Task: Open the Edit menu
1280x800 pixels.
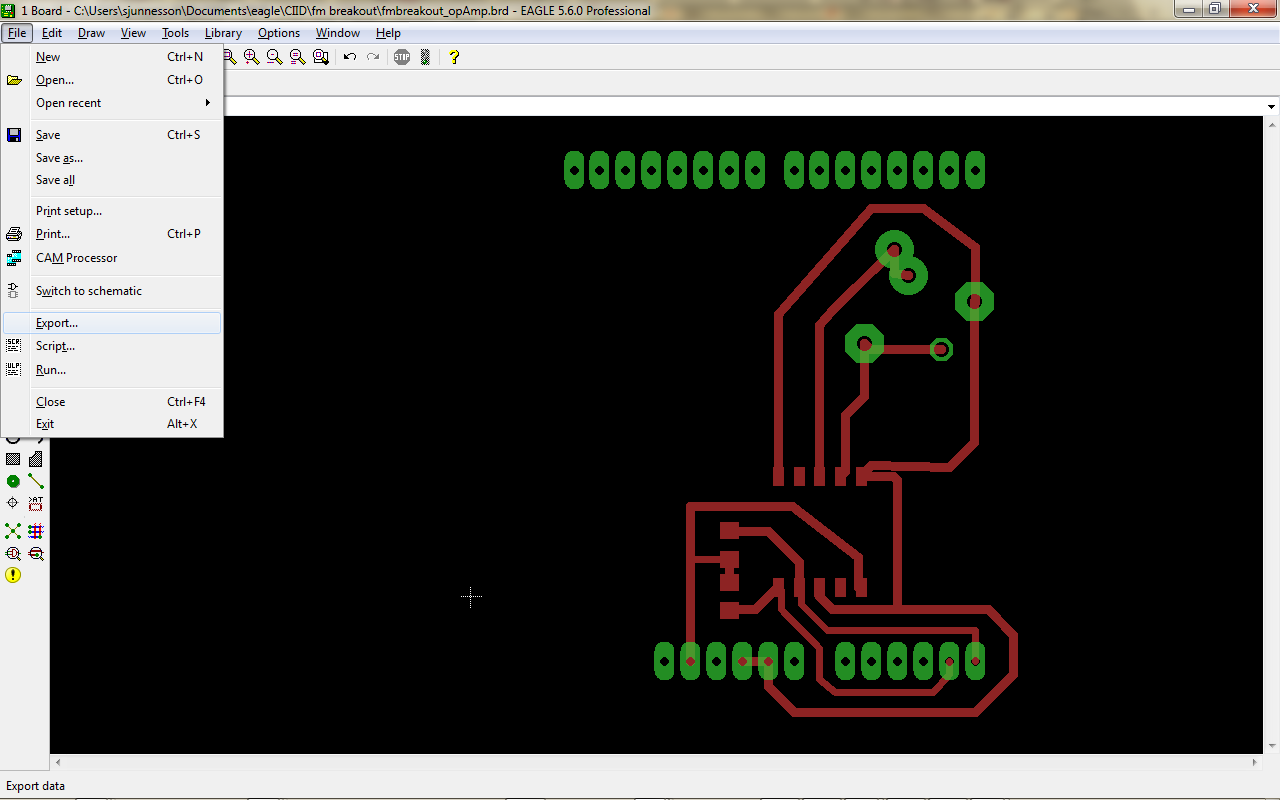Action: tap(52, 33)
